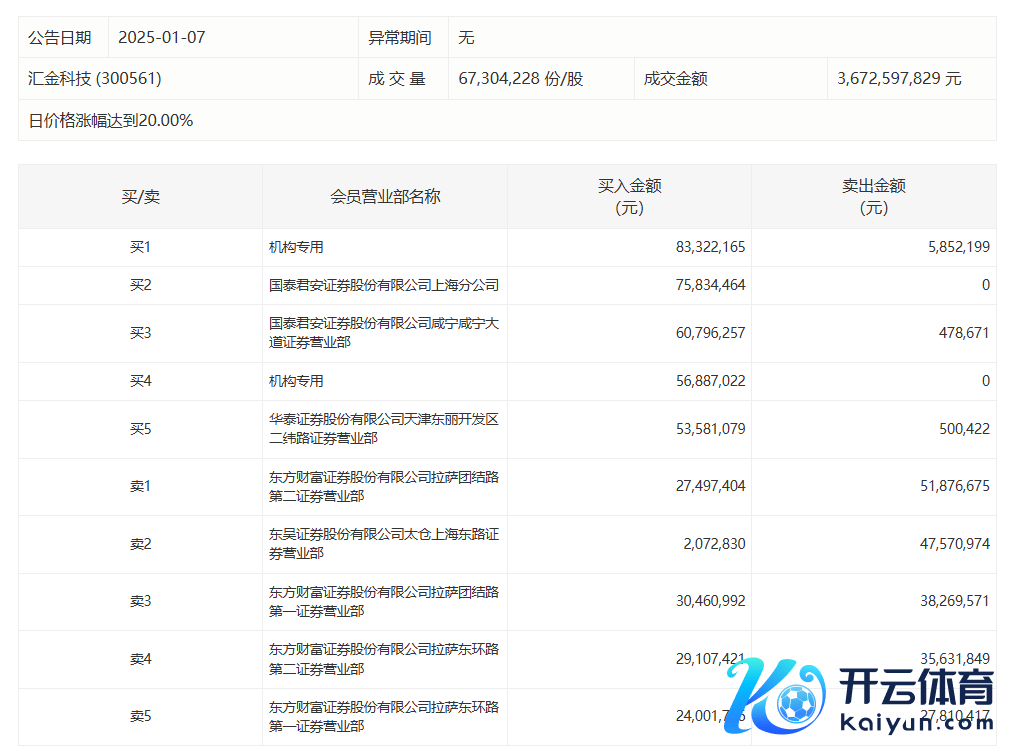Select the announcement date 2025-01-07

[161, 37]
